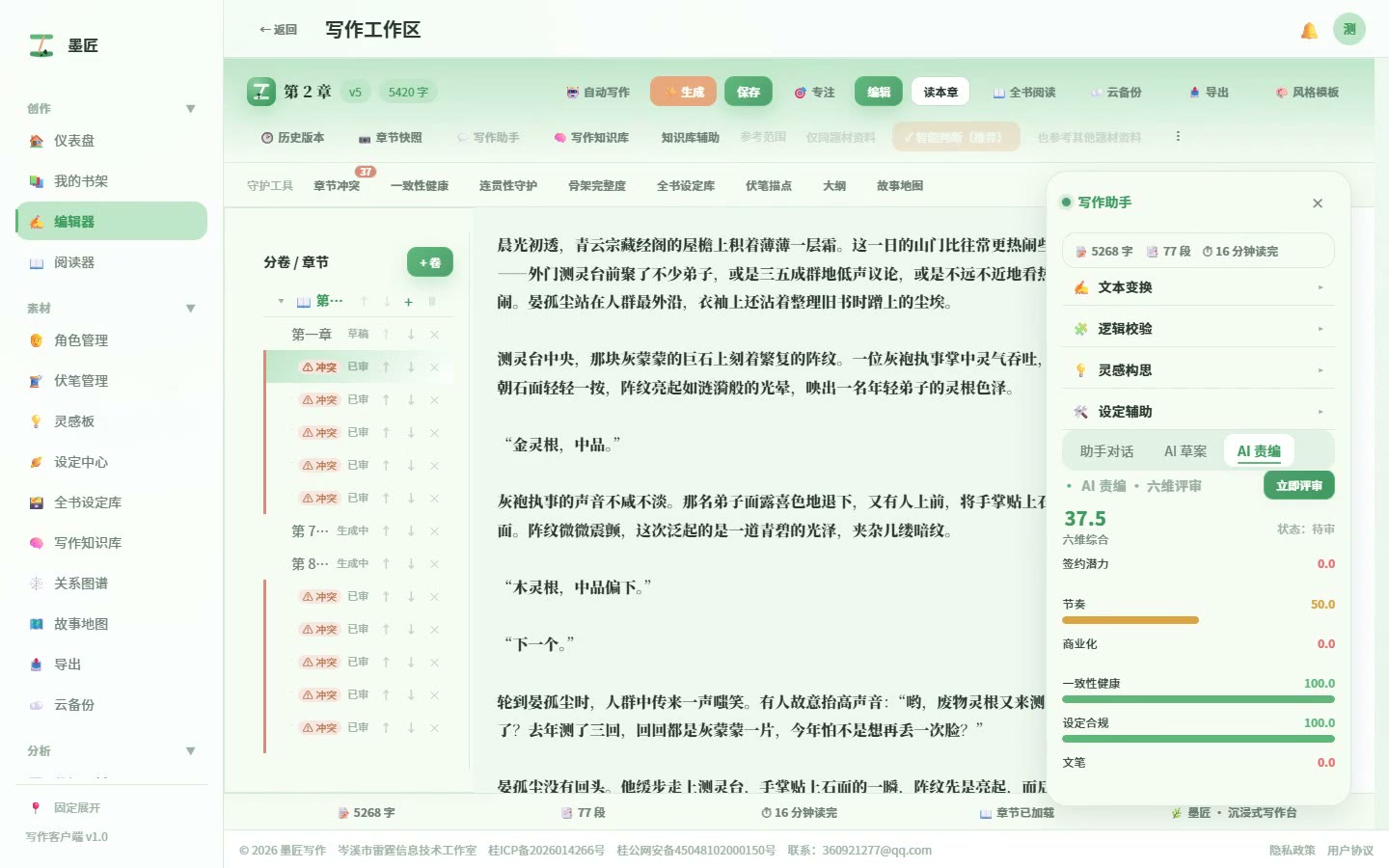Switch to 读本章 reading mode
The image size is (1389, 868).
(940, 93)
